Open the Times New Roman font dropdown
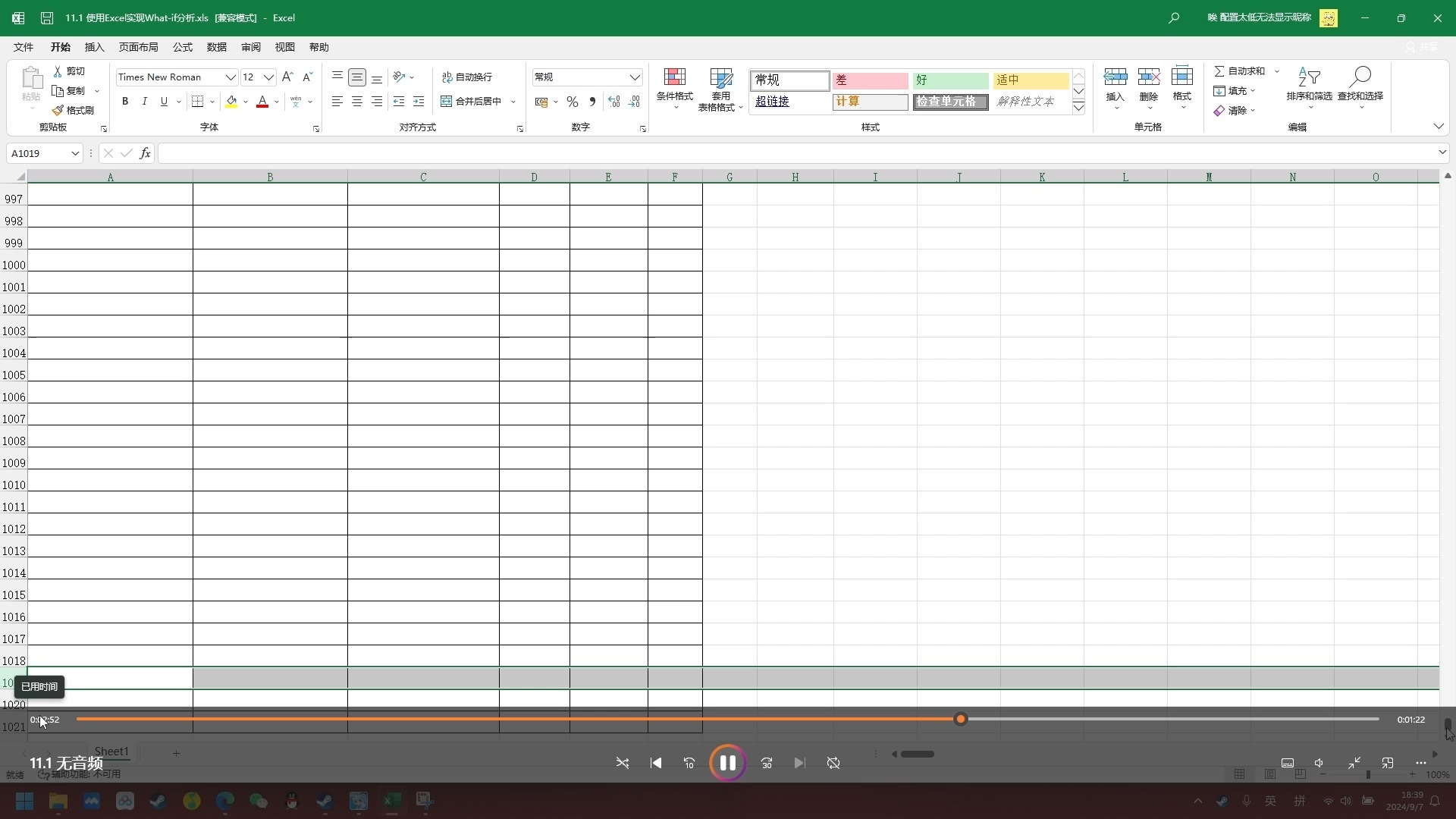Screen dimensions: 1456x819 (230, 77)
